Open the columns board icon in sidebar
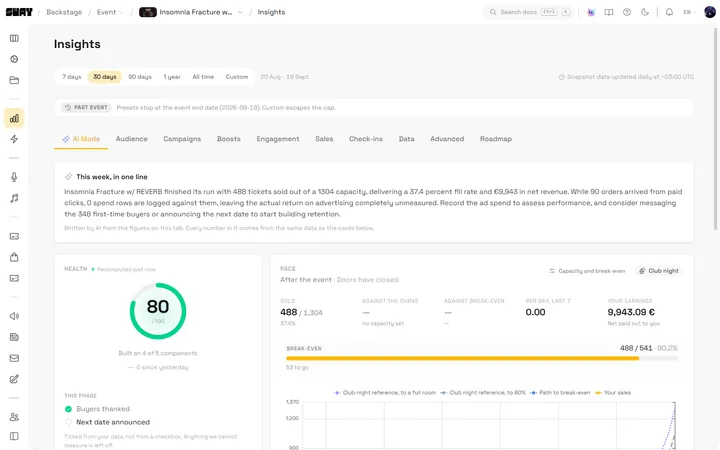The height and width of the screenshot is (450, 720). (14, 38)
